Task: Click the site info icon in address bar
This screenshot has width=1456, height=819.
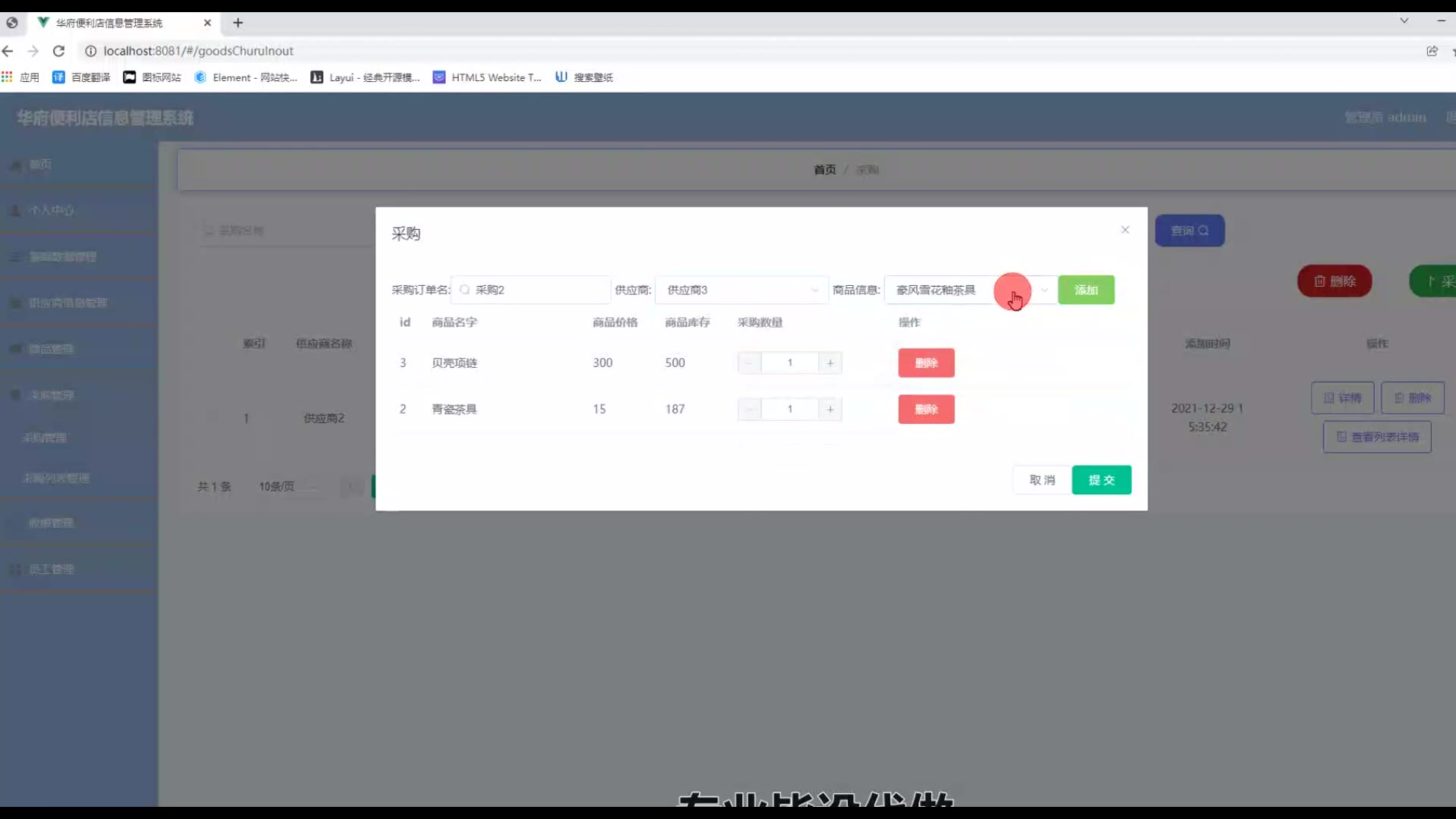Action: coord(90,51)
